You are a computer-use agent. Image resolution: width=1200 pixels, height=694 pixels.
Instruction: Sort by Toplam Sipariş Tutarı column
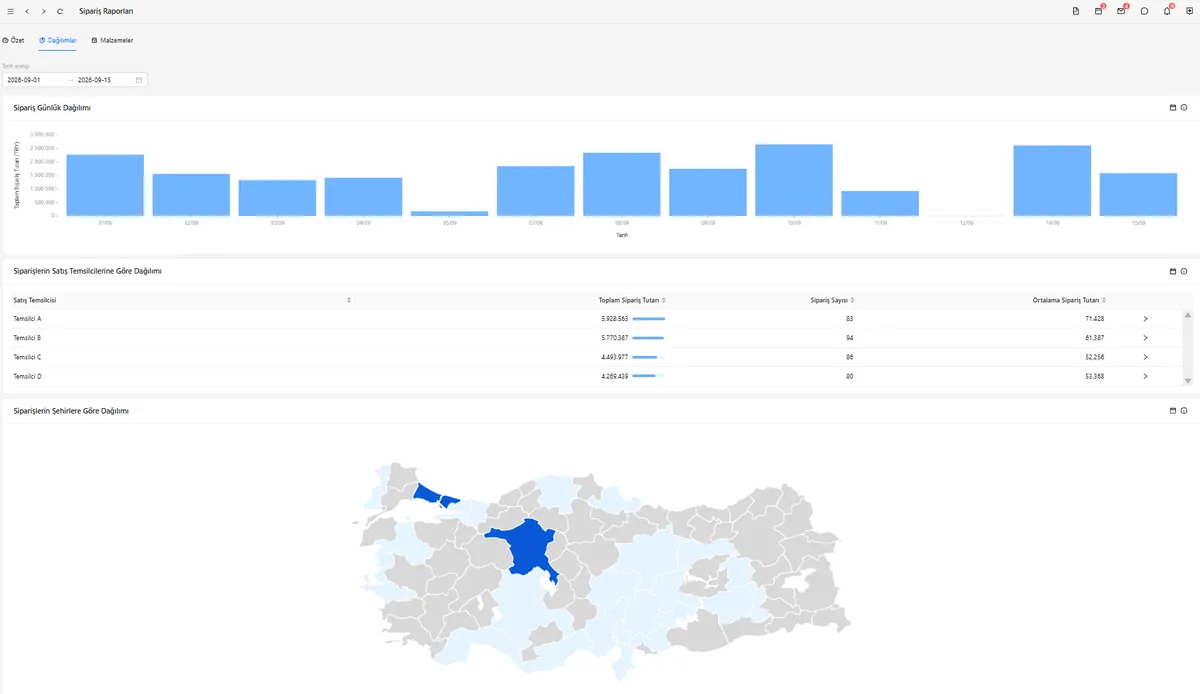tap(664, 300)
